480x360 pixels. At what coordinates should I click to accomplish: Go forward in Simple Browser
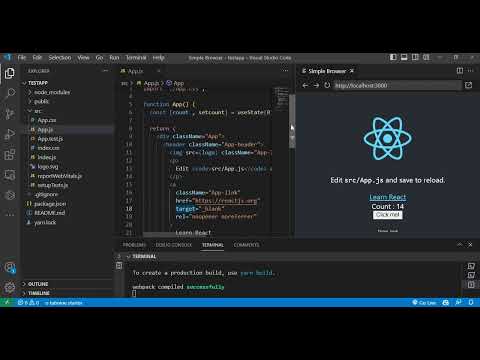[x=316, y=85]
